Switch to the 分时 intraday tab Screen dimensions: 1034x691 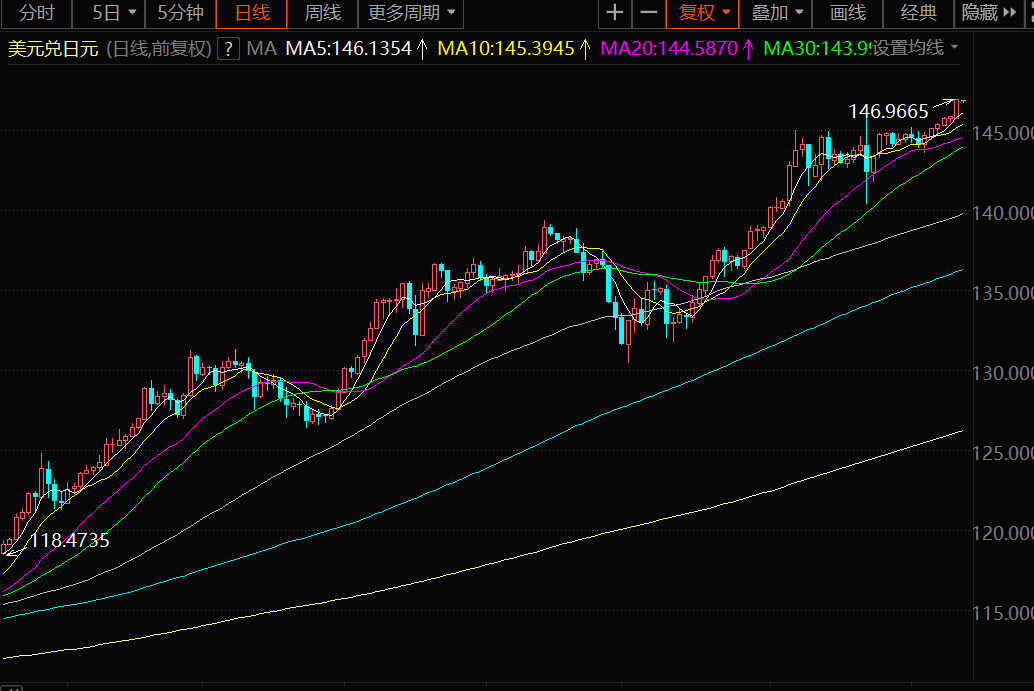click(36, 13)
